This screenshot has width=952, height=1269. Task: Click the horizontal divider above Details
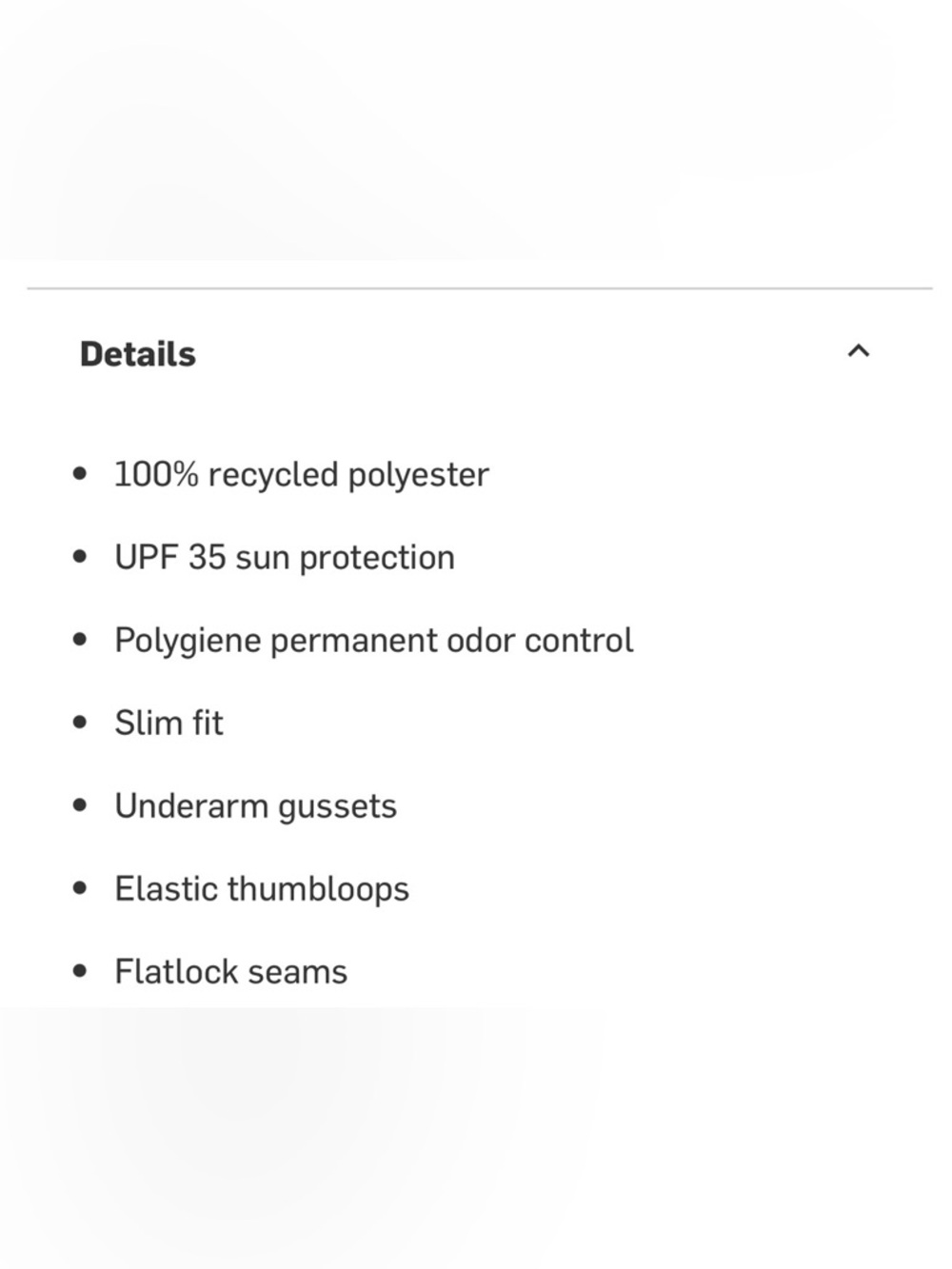click(x=480, y=288)
